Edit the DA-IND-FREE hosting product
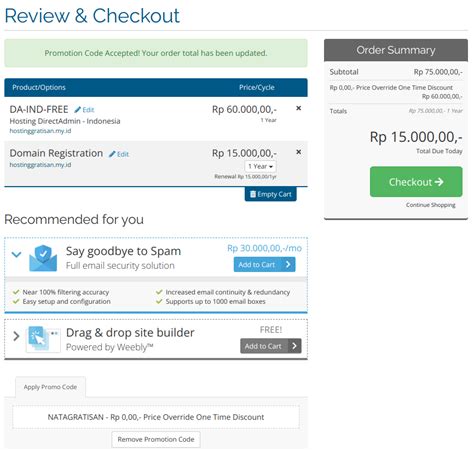474x451 pixels. point(84,110)
